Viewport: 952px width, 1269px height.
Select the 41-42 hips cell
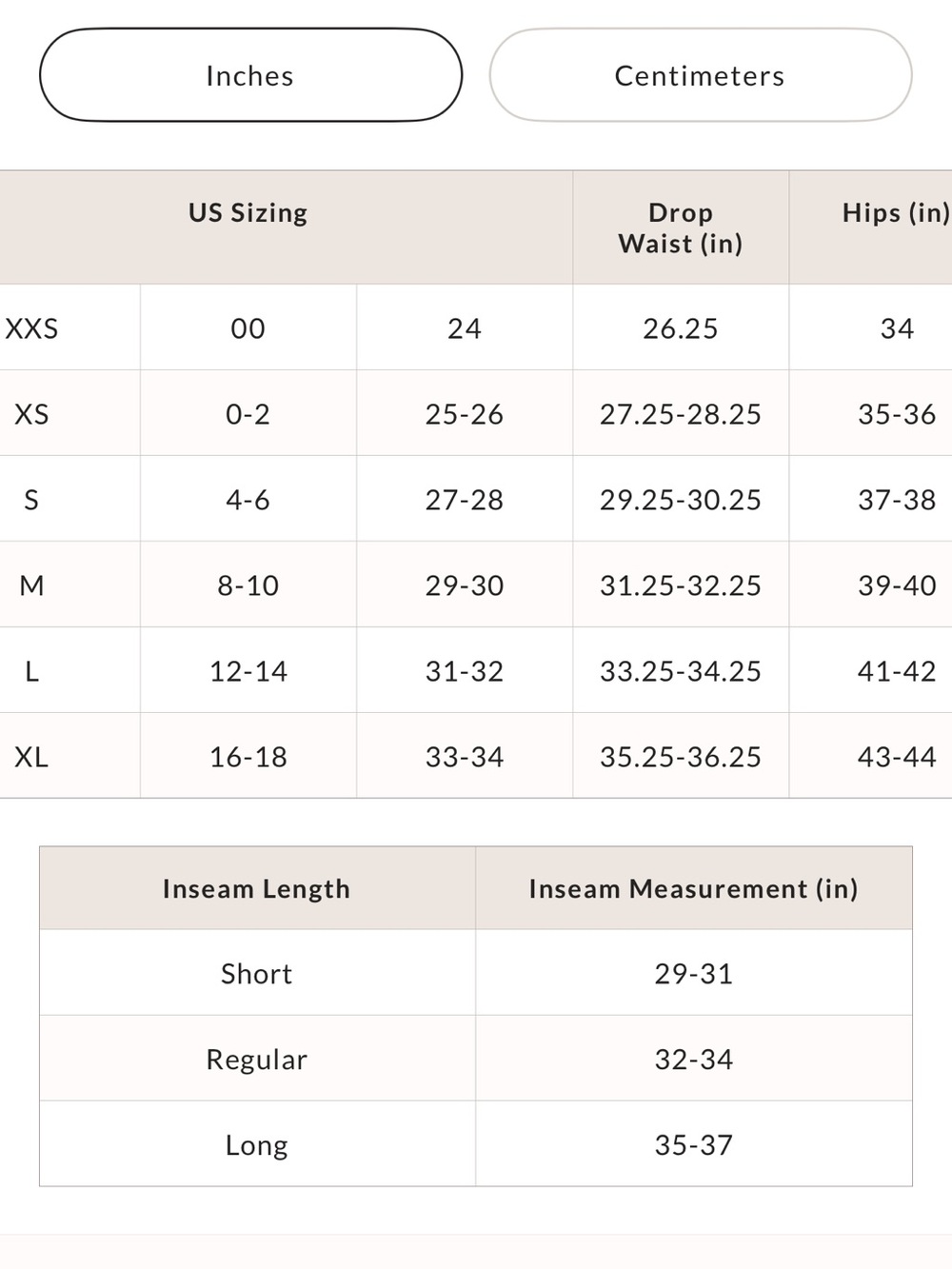click(x=897, y=671)
